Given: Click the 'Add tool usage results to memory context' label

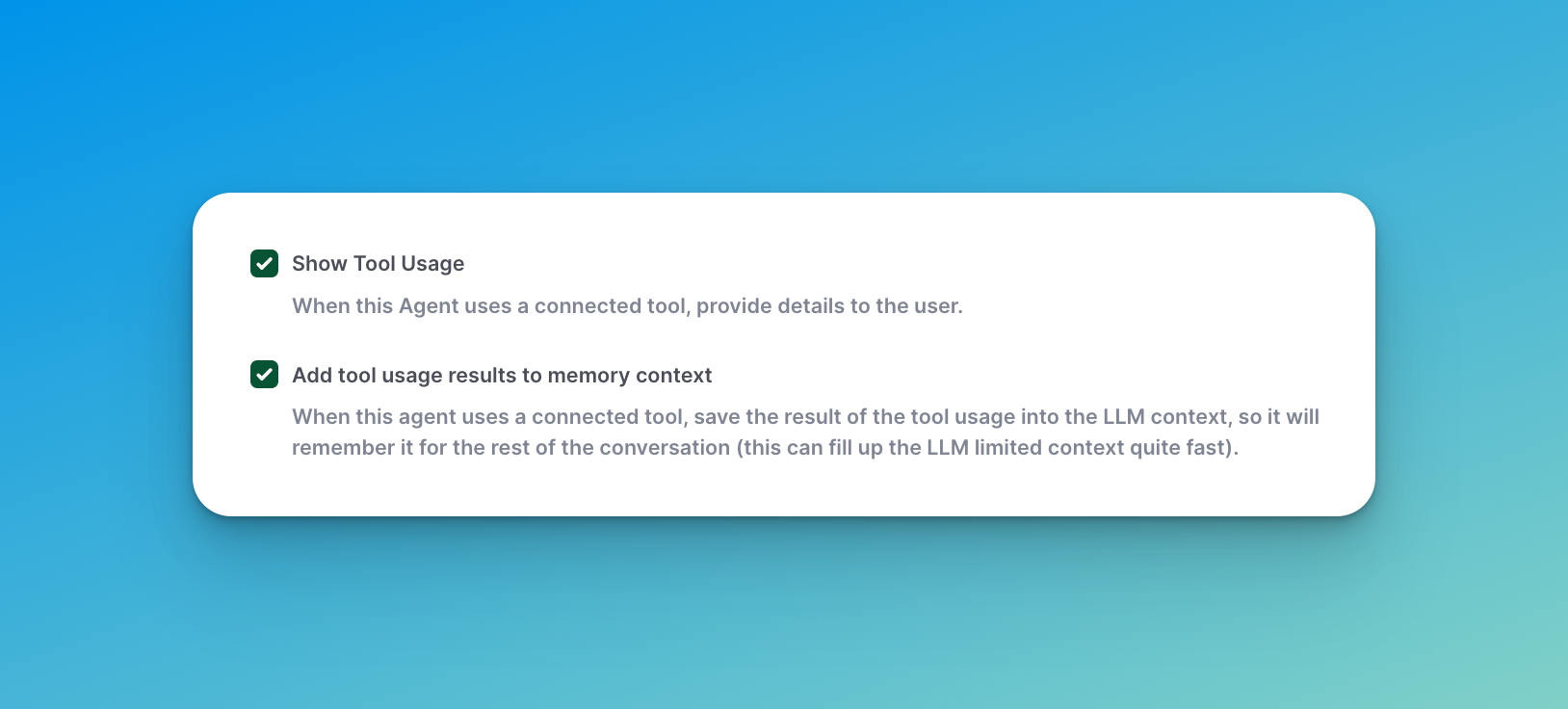Looking at the screenshot, I should point(502,376).
